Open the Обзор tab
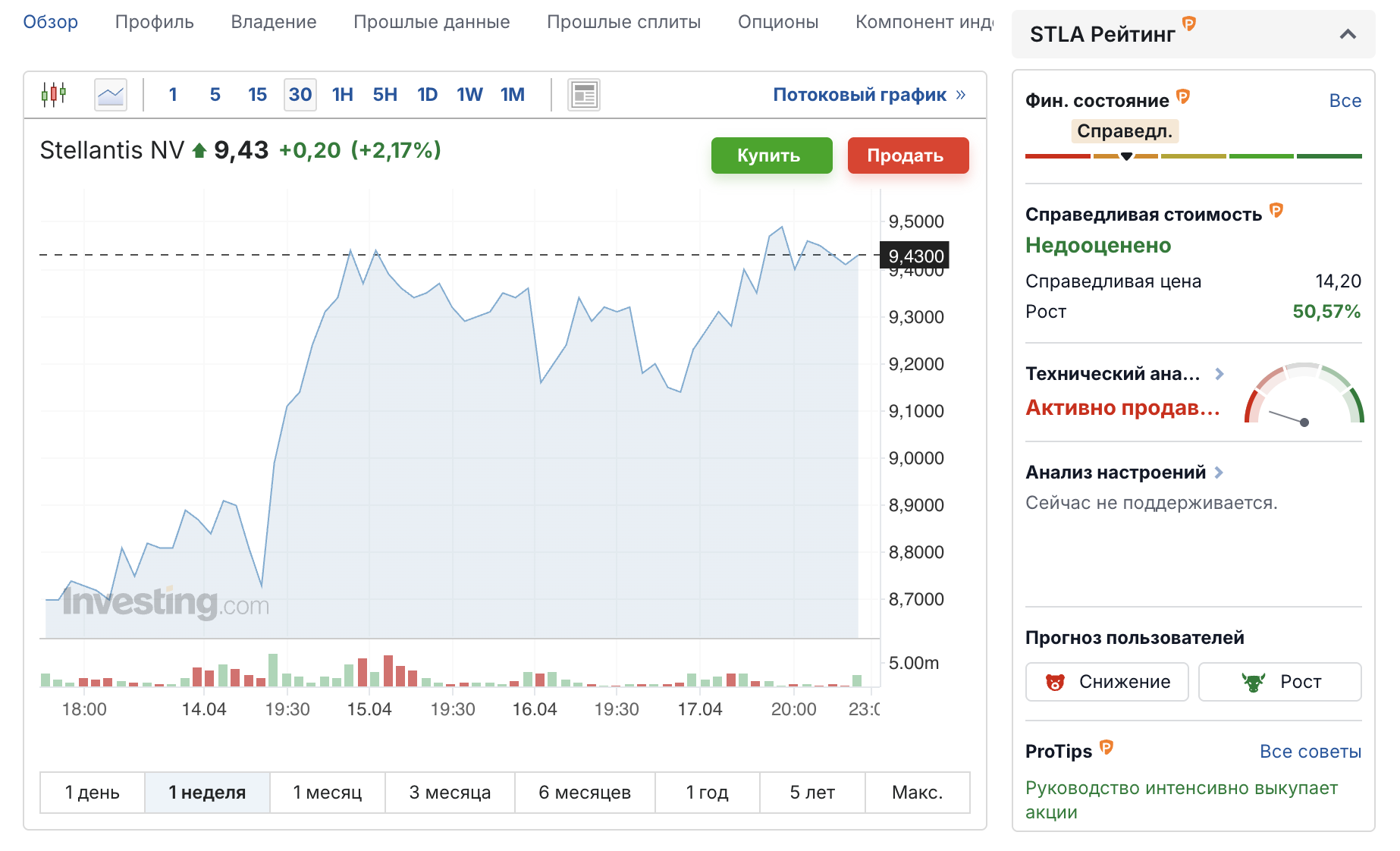Image resolution: width=1400 pixels, height=851 pixels. pyautogui.click(x=51, y=22)
